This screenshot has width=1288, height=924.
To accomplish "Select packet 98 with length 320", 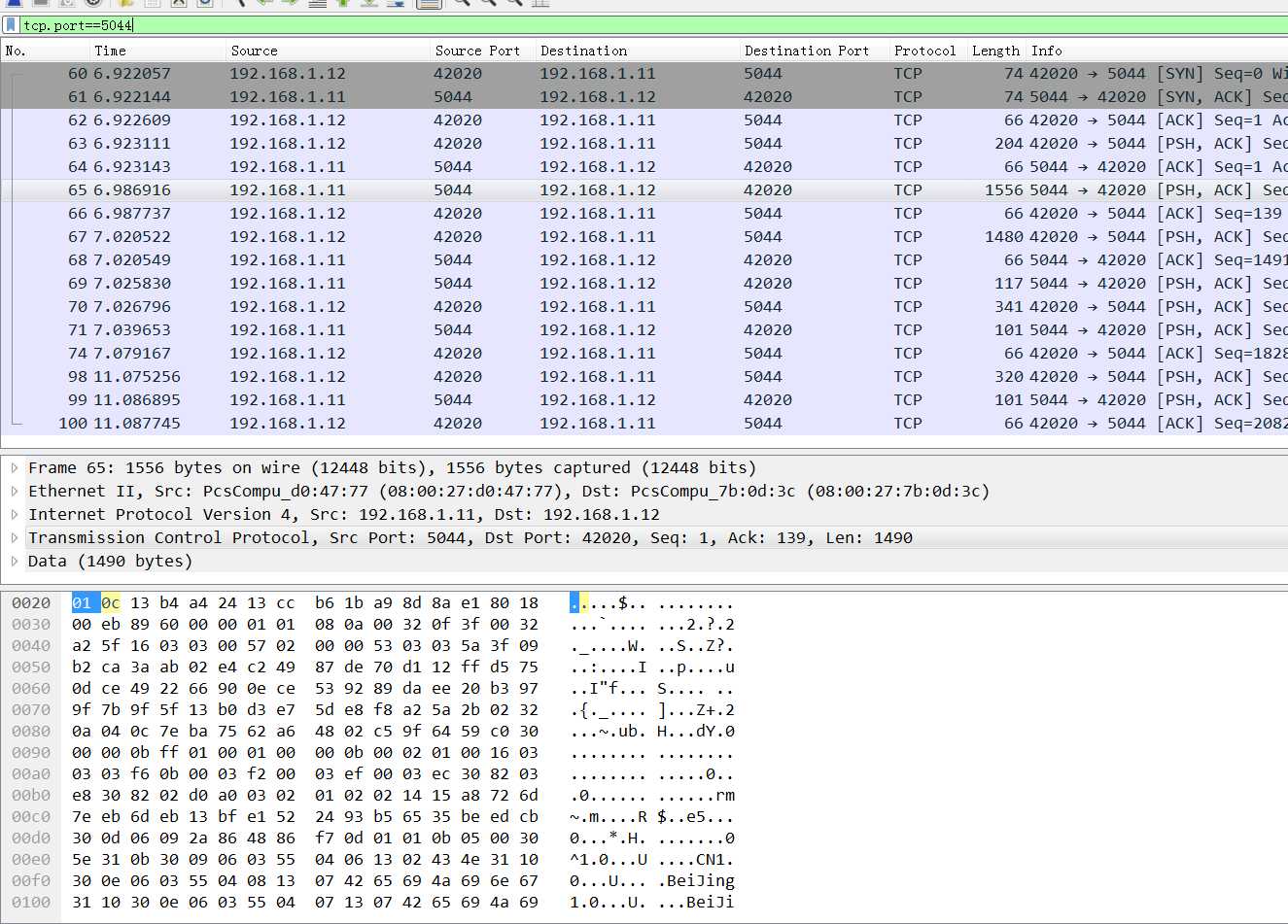I will point(644,377).
